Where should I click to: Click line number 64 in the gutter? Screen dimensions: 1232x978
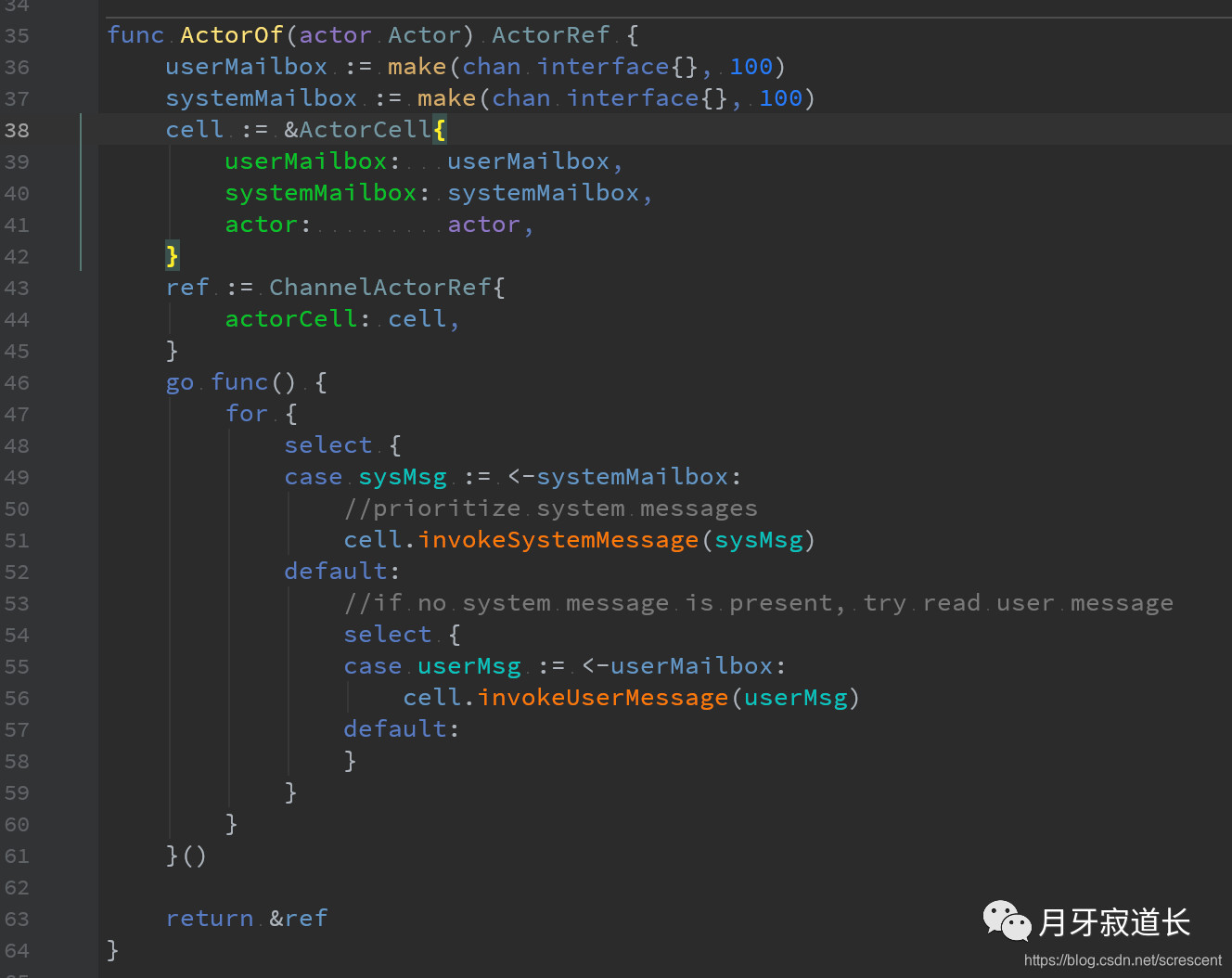coord(17,950)
